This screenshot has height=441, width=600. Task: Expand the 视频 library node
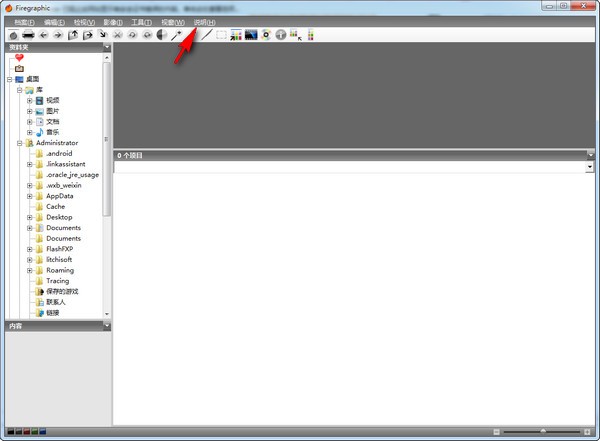coord(30,100)
